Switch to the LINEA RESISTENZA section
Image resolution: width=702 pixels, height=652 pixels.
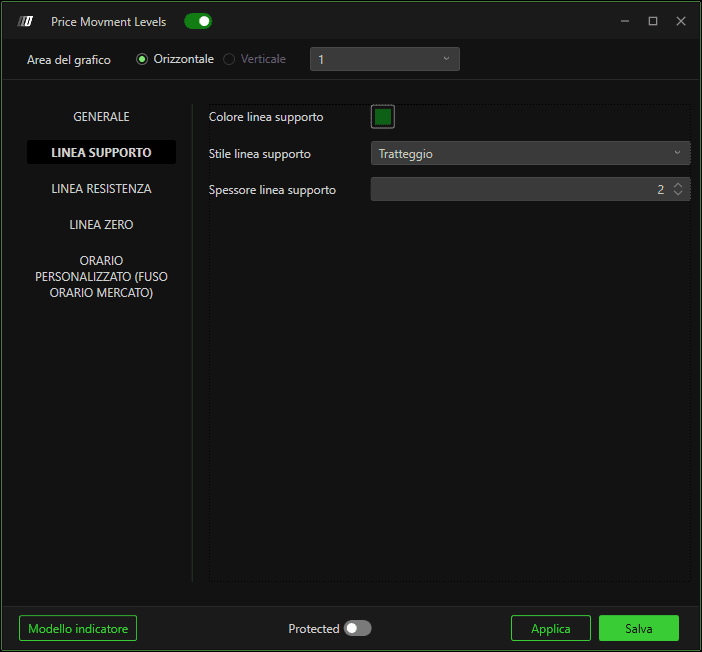tap(101, 189)
